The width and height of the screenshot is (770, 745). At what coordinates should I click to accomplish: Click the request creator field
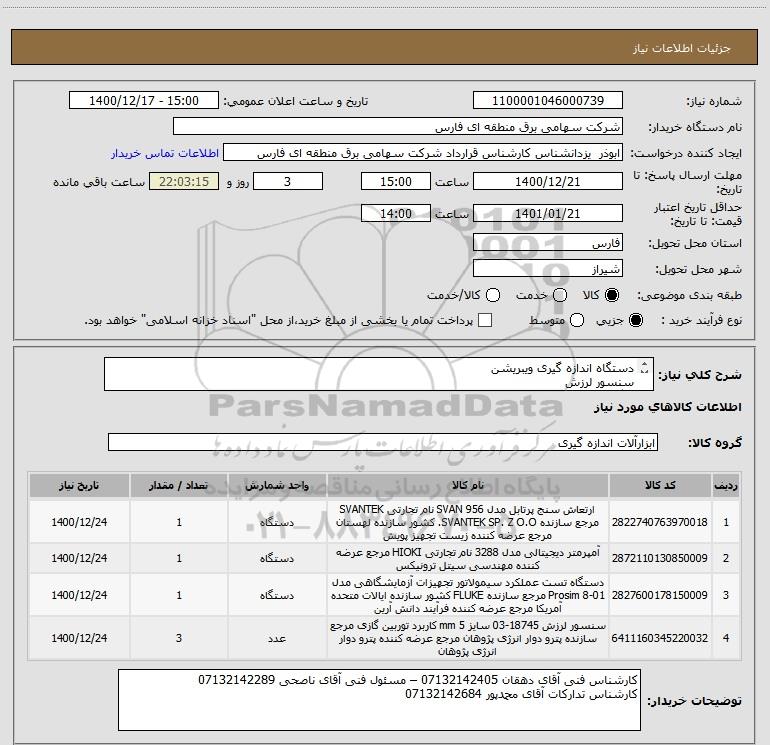[x=423, y=153]
